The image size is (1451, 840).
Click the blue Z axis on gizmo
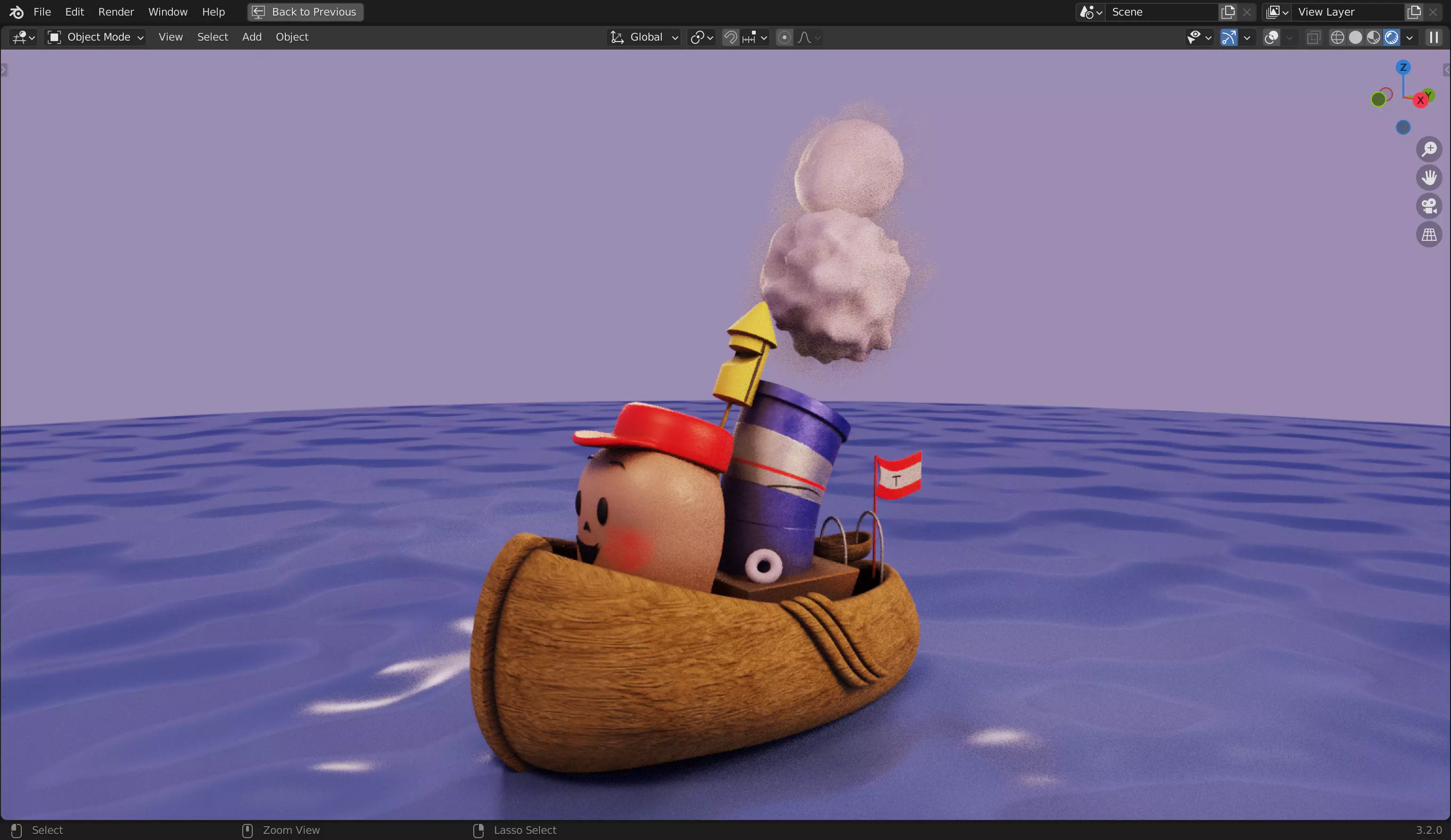click(x=1403, y=68)
